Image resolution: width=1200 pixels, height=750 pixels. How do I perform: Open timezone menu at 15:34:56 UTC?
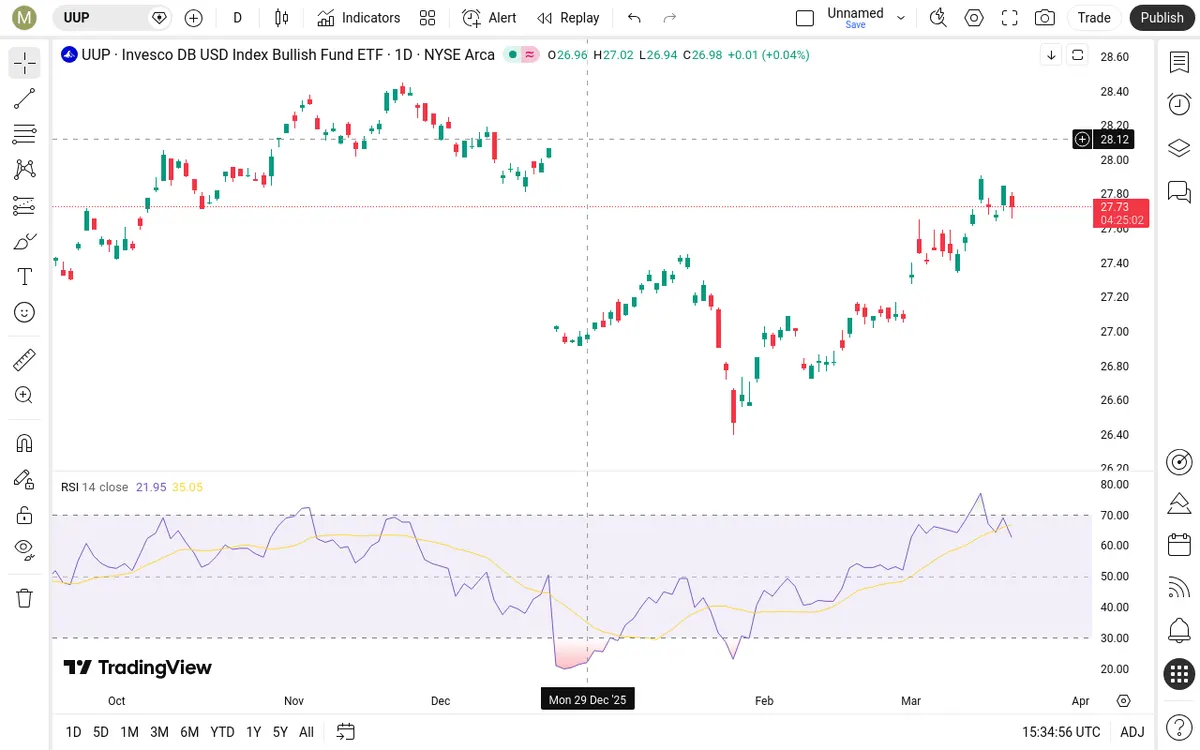click(1062, 732)
